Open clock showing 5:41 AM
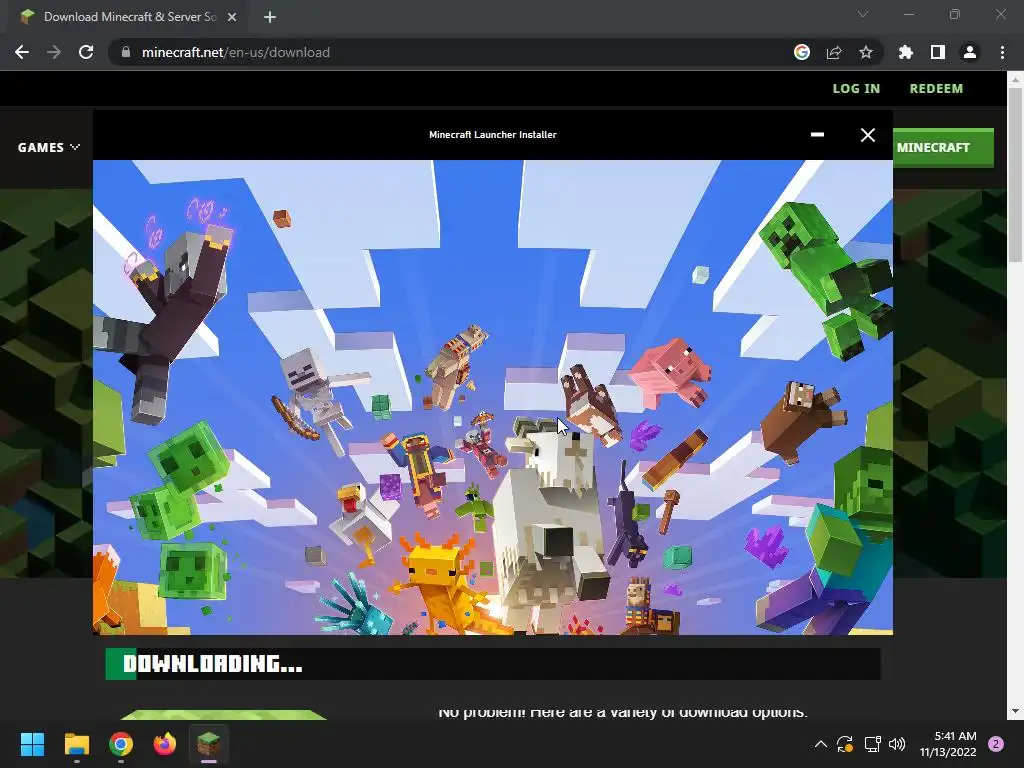 click(x=948, y=744)
